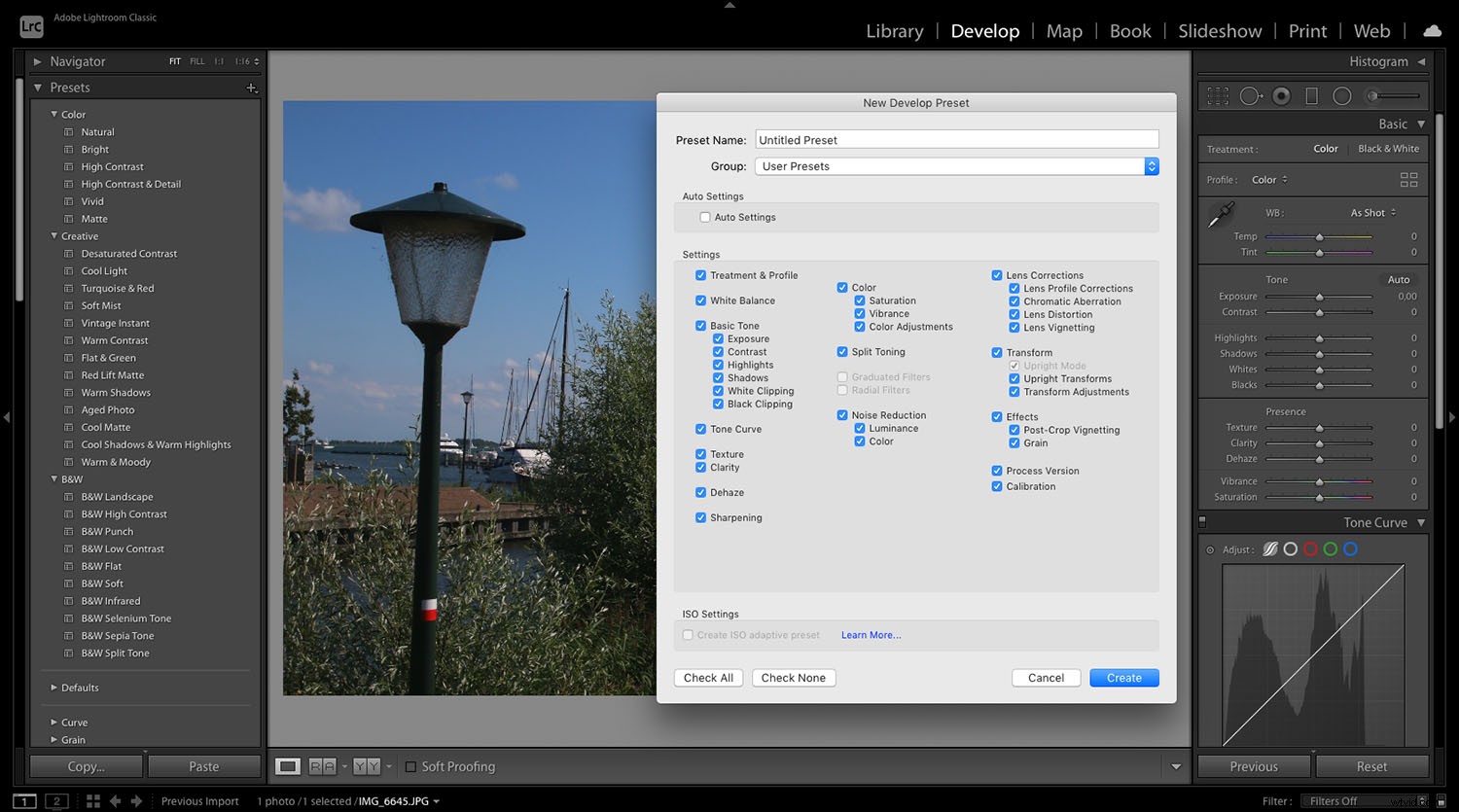The width and height of the screenshot is (1459, 812).
Task: Open the Learn More link
Action: pos(870,634)
